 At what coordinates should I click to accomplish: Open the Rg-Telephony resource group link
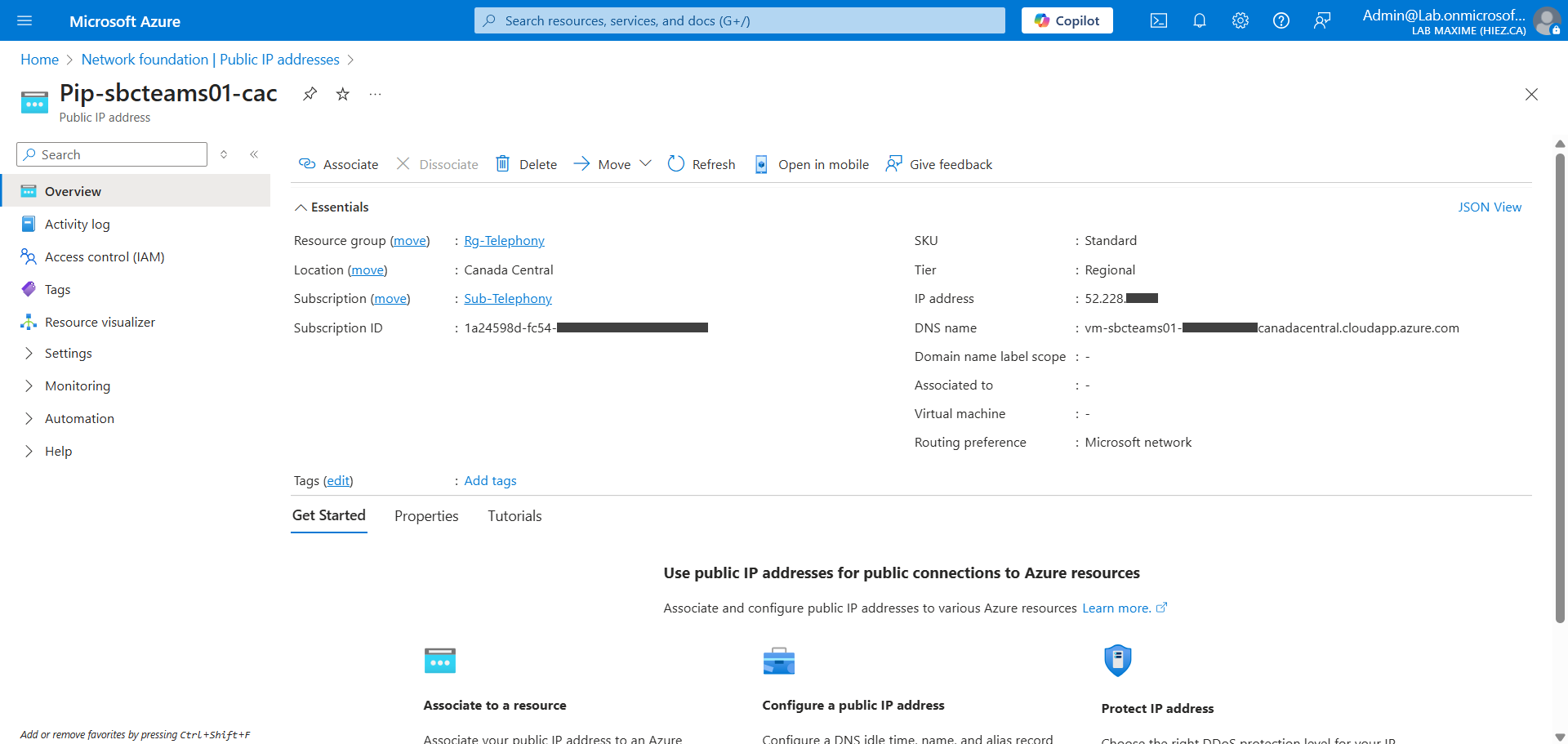pos(504,241)
